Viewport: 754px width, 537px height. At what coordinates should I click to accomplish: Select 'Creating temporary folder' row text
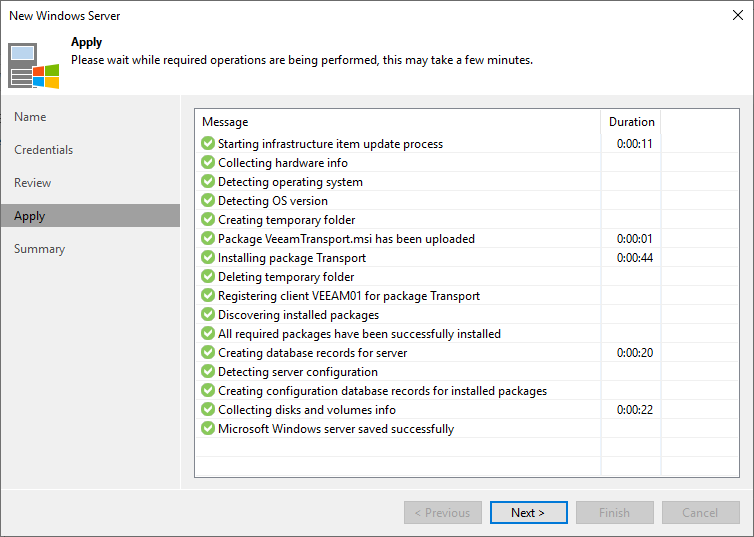[x=287, y=220]
